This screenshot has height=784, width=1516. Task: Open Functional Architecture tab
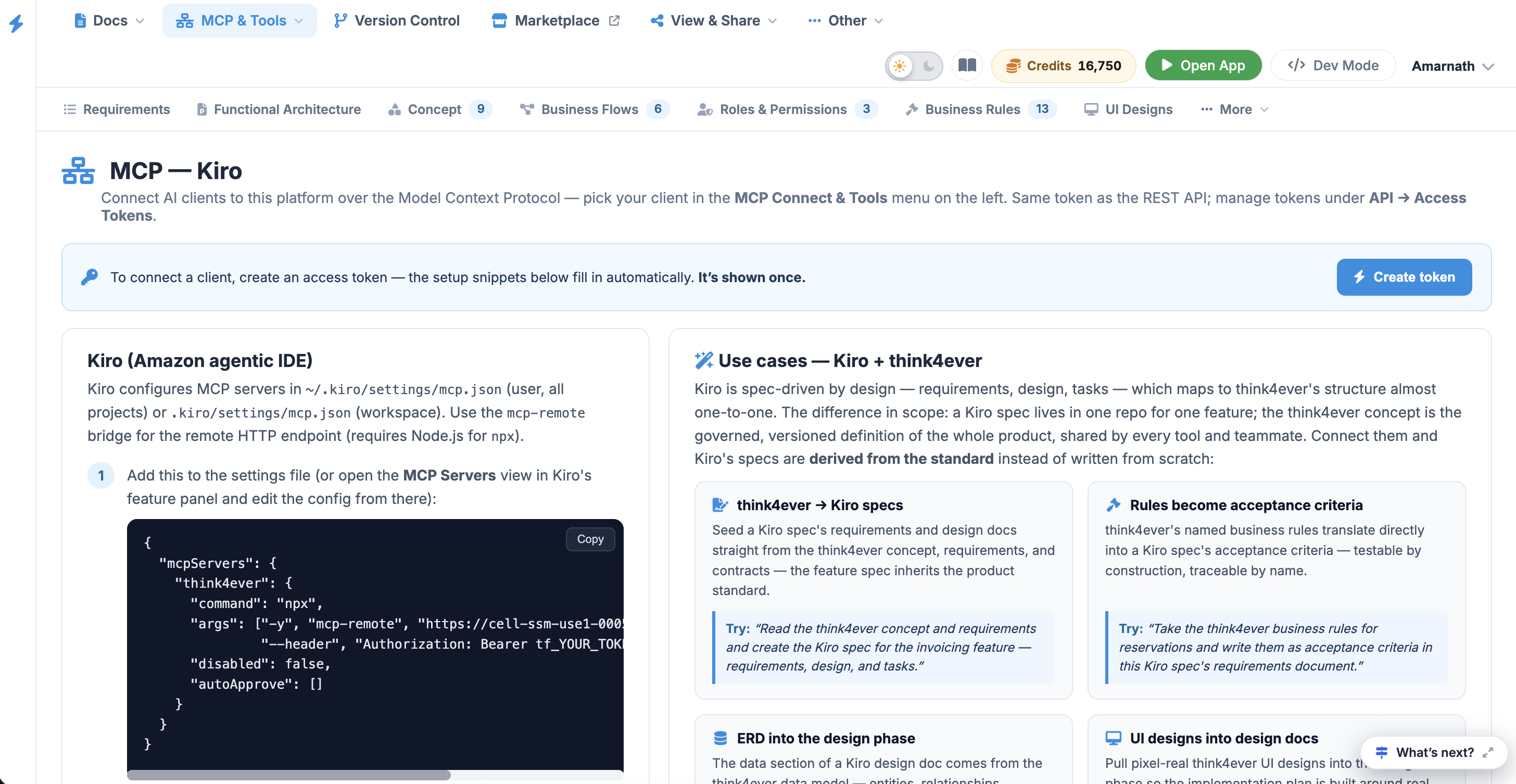pyautogui.click(x=279, y=109)
